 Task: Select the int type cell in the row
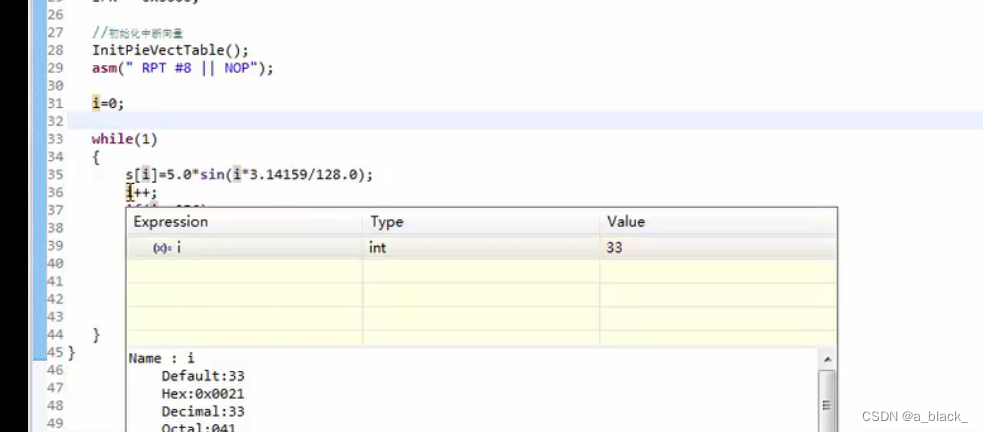coord(481,248)
